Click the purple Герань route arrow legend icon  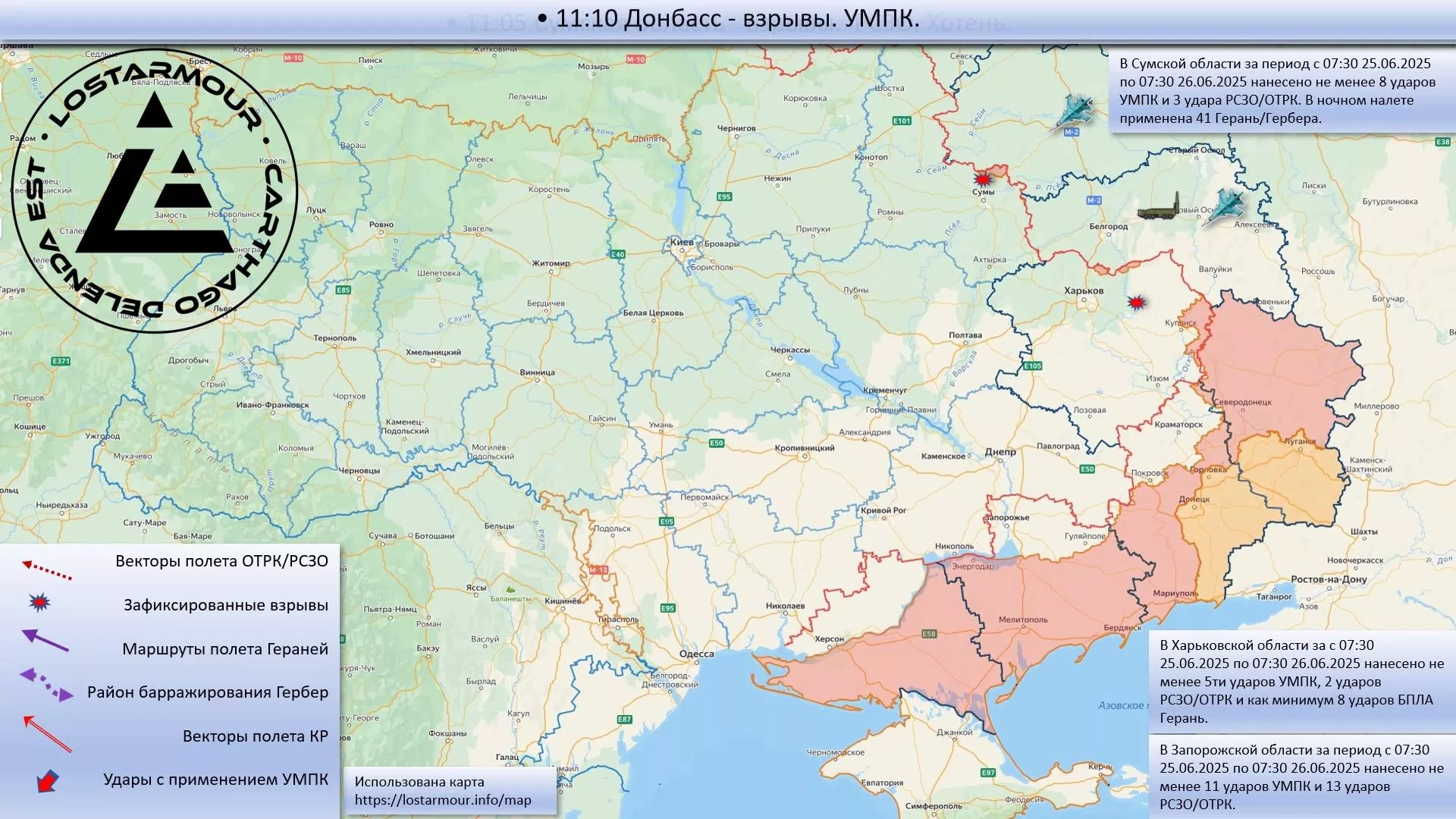coord(45,641)
